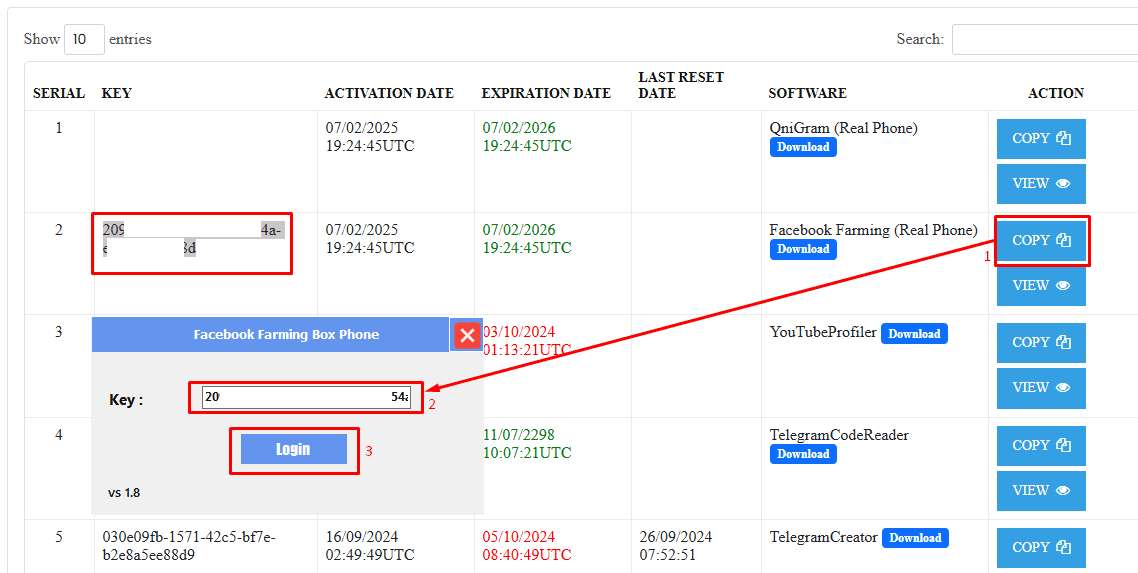Viewport: 1138px width, 573px height.
Task: Click TelegramCreator software name
Action: click(x=823, y=537)
